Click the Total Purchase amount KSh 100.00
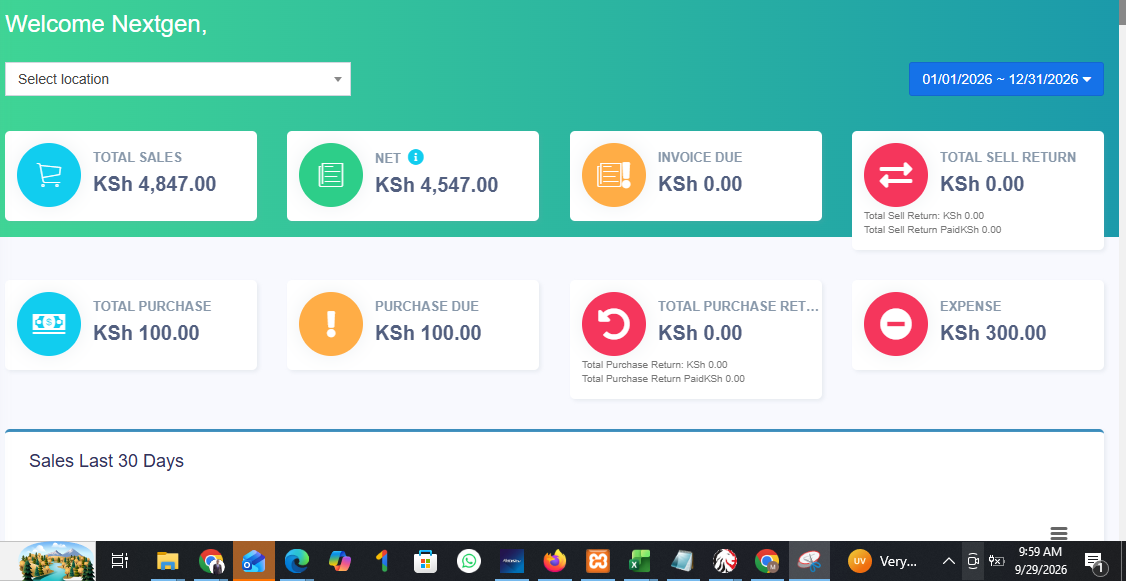 point(146,333)
